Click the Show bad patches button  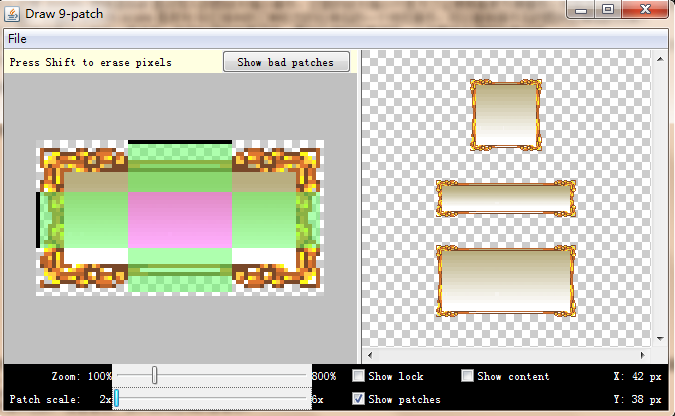[x=286, y=62]
